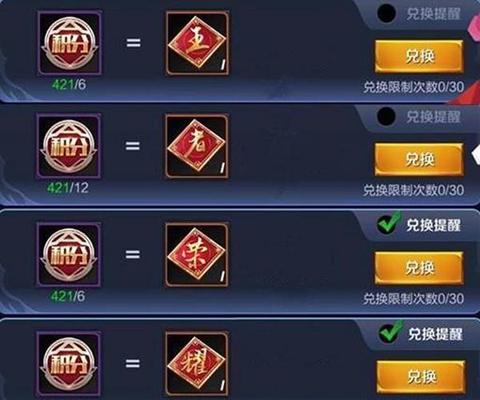Uncheck 兑换提醒 for the 耀 card
This screenshot has height=400, width=480.
coord(390,331)
